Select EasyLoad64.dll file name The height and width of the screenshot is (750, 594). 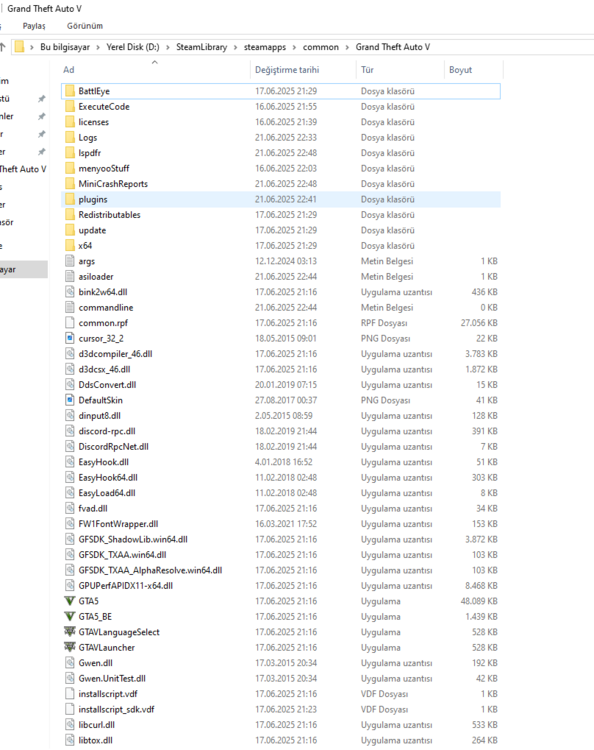107,493
